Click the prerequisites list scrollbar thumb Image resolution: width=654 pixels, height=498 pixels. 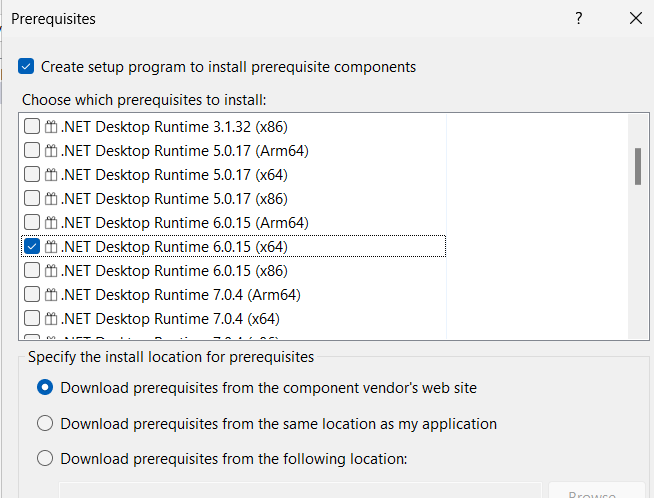638,166
